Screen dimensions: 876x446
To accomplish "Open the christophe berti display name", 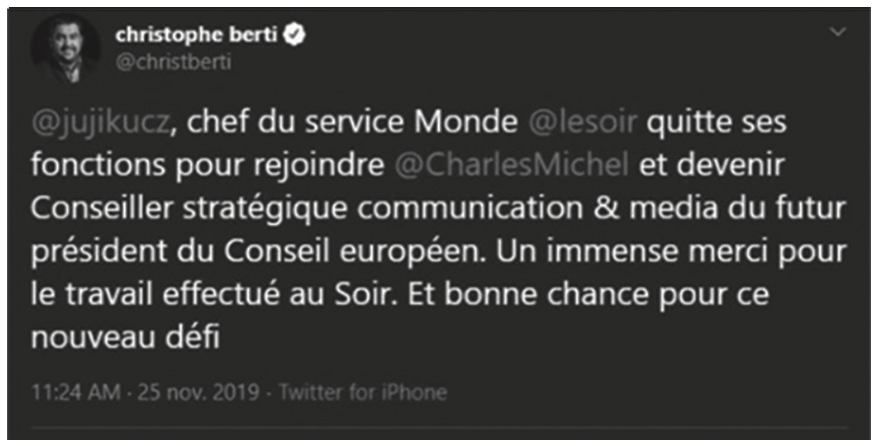I will point(196,35).
